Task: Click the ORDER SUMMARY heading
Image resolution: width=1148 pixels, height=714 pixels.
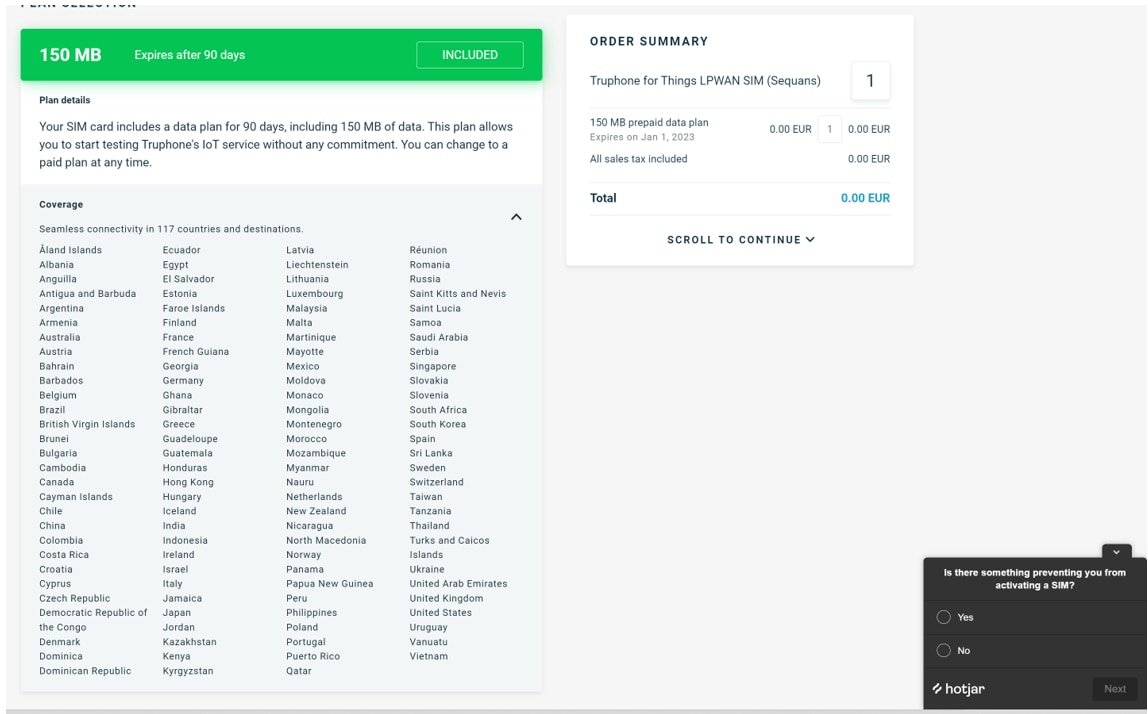Action: click(649, 42)
